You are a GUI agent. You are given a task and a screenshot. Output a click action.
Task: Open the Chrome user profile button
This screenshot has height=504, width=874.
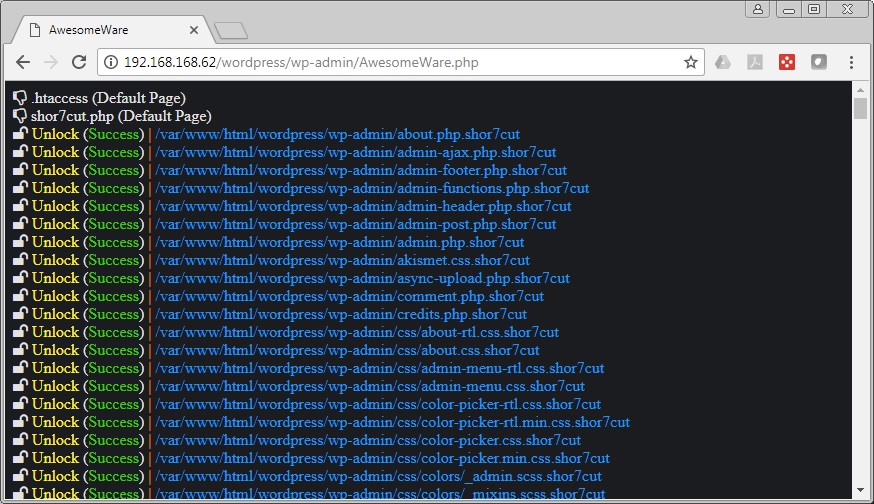758,9
